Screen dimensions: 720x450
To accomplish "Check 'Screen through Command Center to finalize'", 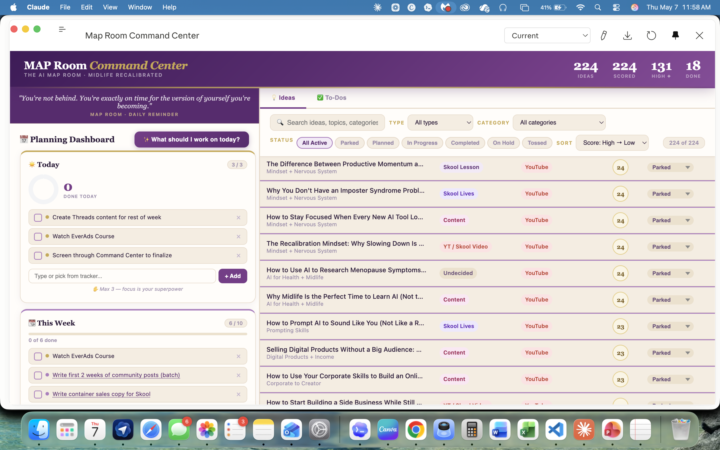I will coord(38,255).
